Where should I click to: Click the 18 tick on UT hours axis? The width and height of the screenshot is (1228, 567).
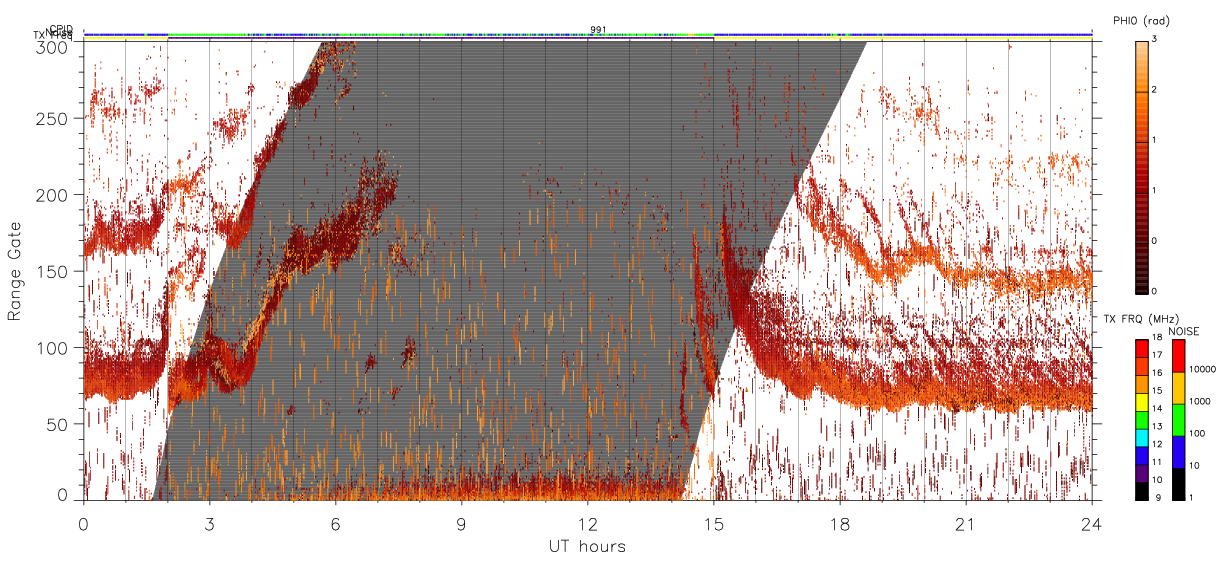pos(840,524)
